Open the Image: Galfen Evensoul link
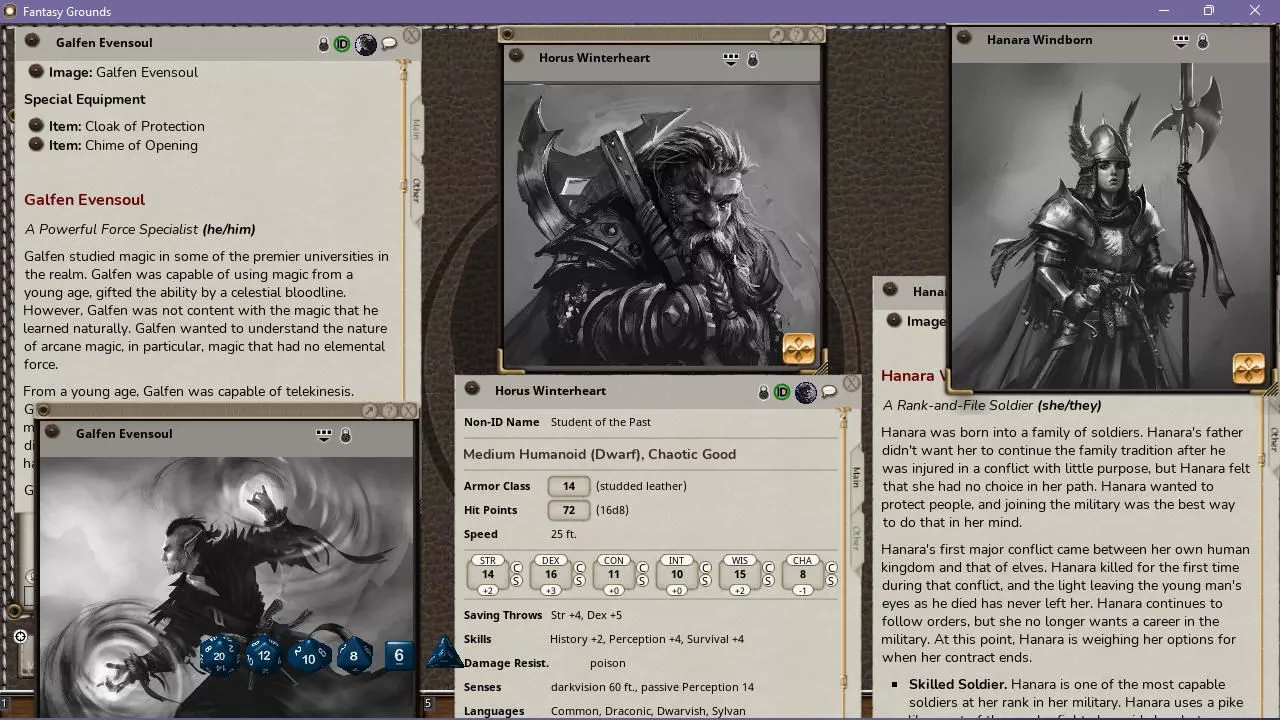The width and height of the screenshot is (1280, 720). coord(36,72)
